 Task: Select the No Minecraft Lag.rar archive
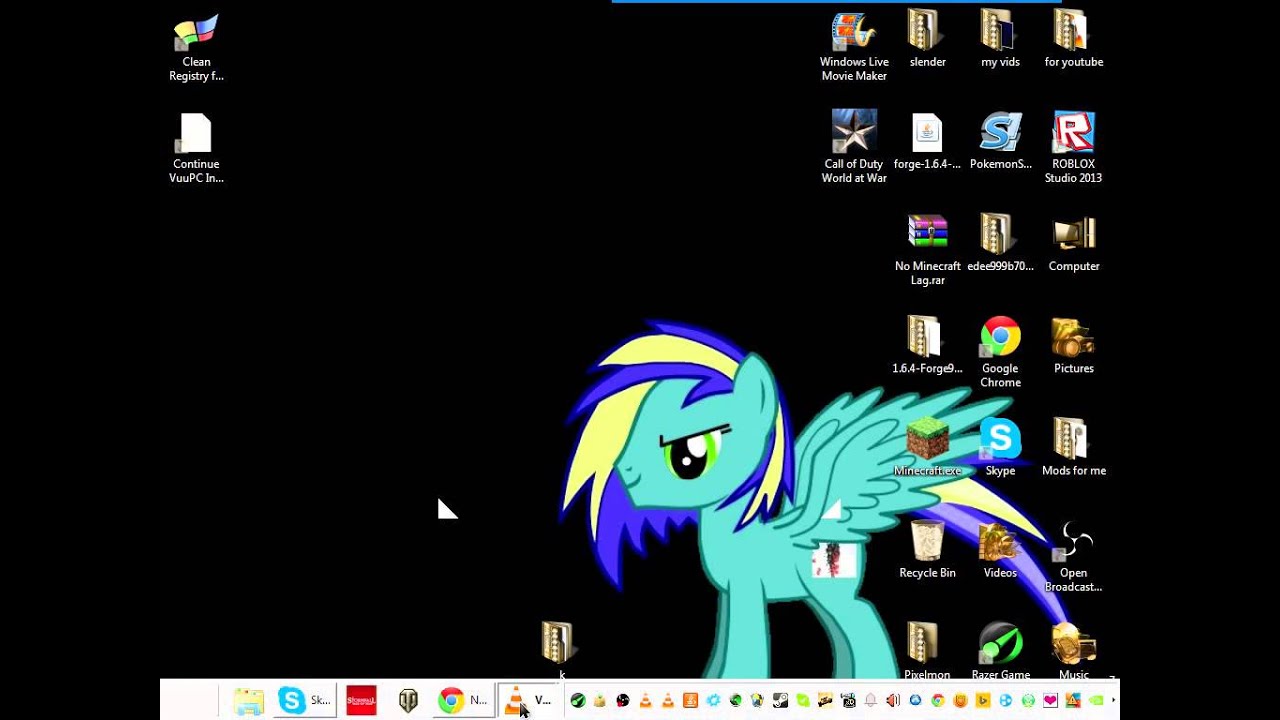pos(927,250)
